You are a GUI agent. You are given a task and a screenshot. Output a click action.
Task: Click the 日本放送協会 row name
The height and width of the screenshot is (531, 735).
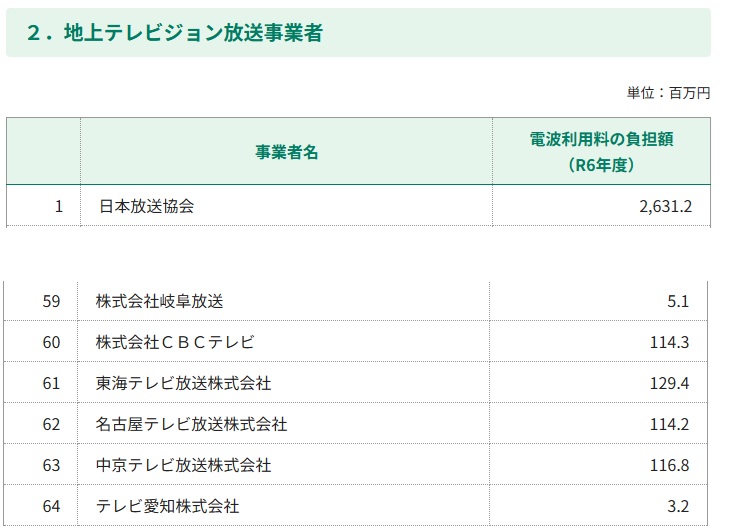(x=146, y=207)
